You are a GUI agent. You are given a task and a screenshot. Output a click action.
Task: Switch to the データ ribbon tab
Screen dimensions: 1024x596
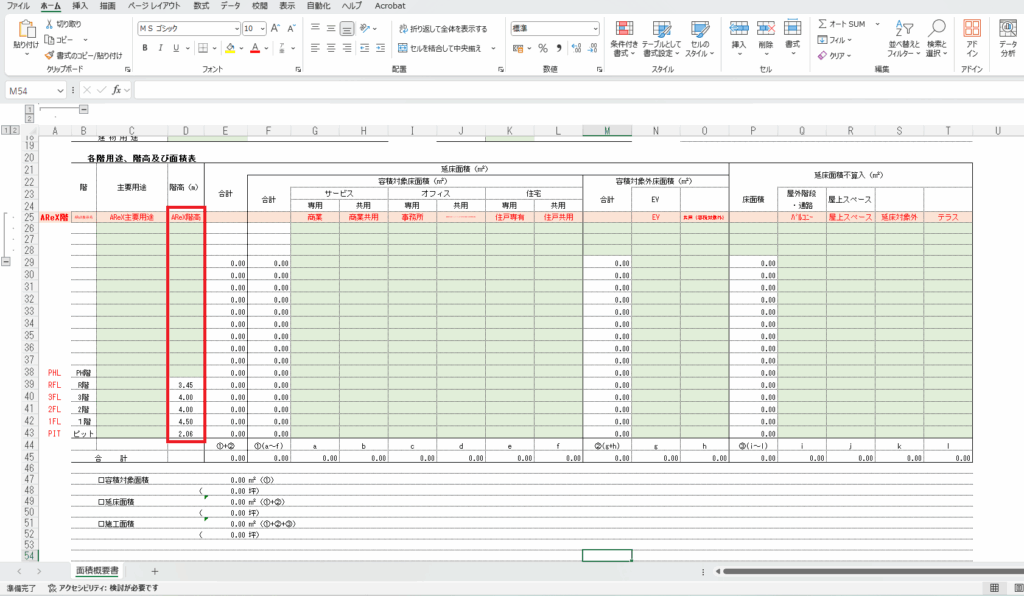(x=231, y=6)
